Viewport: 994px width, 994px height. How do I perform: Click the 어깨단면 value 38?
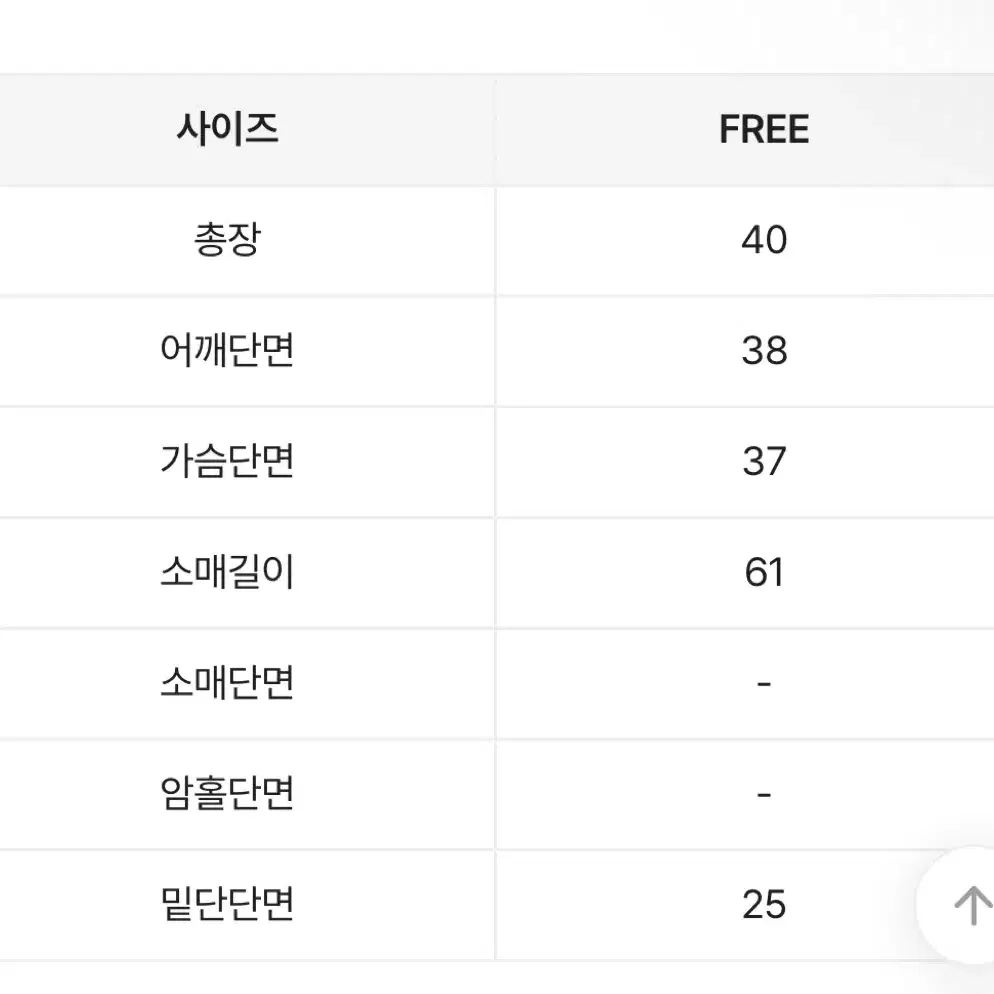click(764, 351)
